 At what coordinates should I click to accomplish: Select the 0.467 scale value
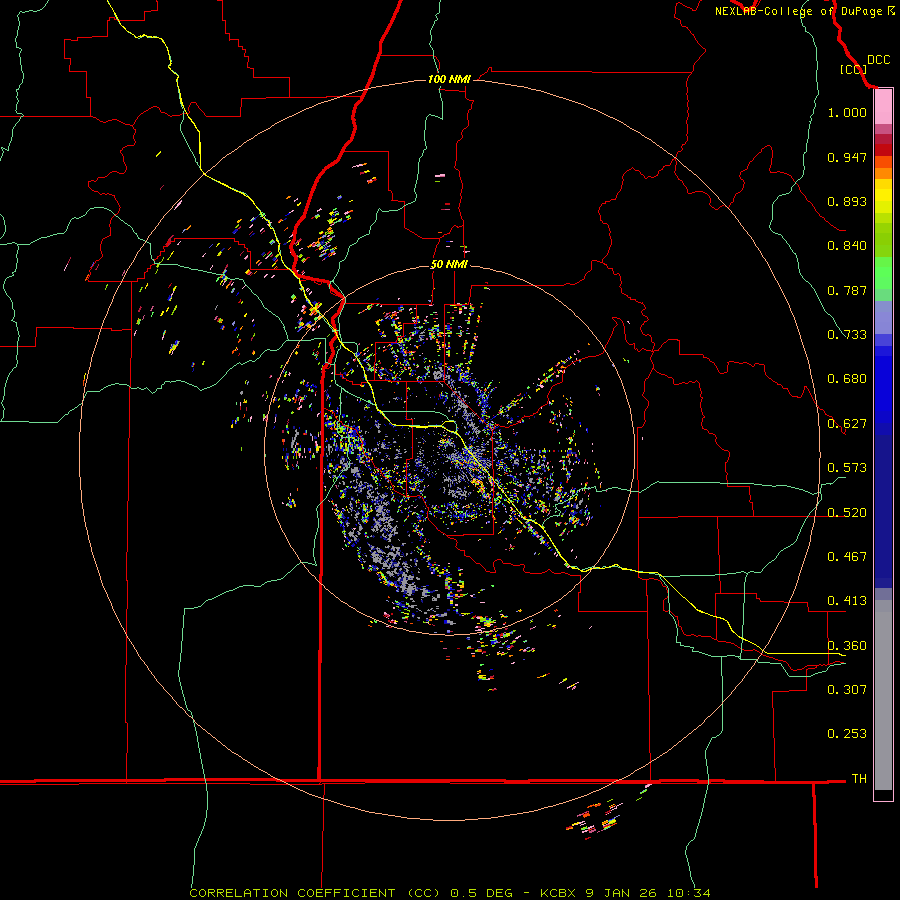tap(847, 557)
